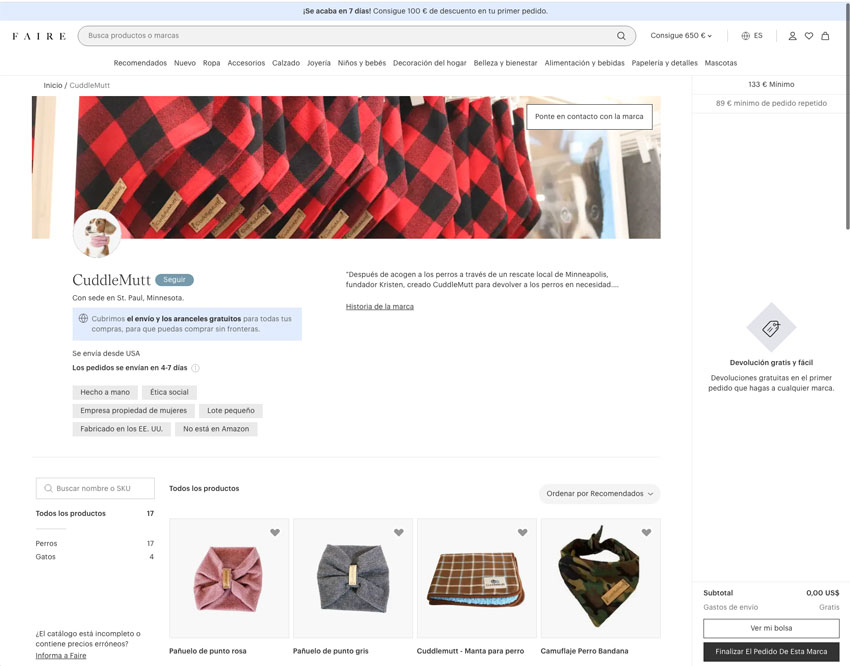Open the Accesorios category

pyautogui.click(x=246, y=63)
